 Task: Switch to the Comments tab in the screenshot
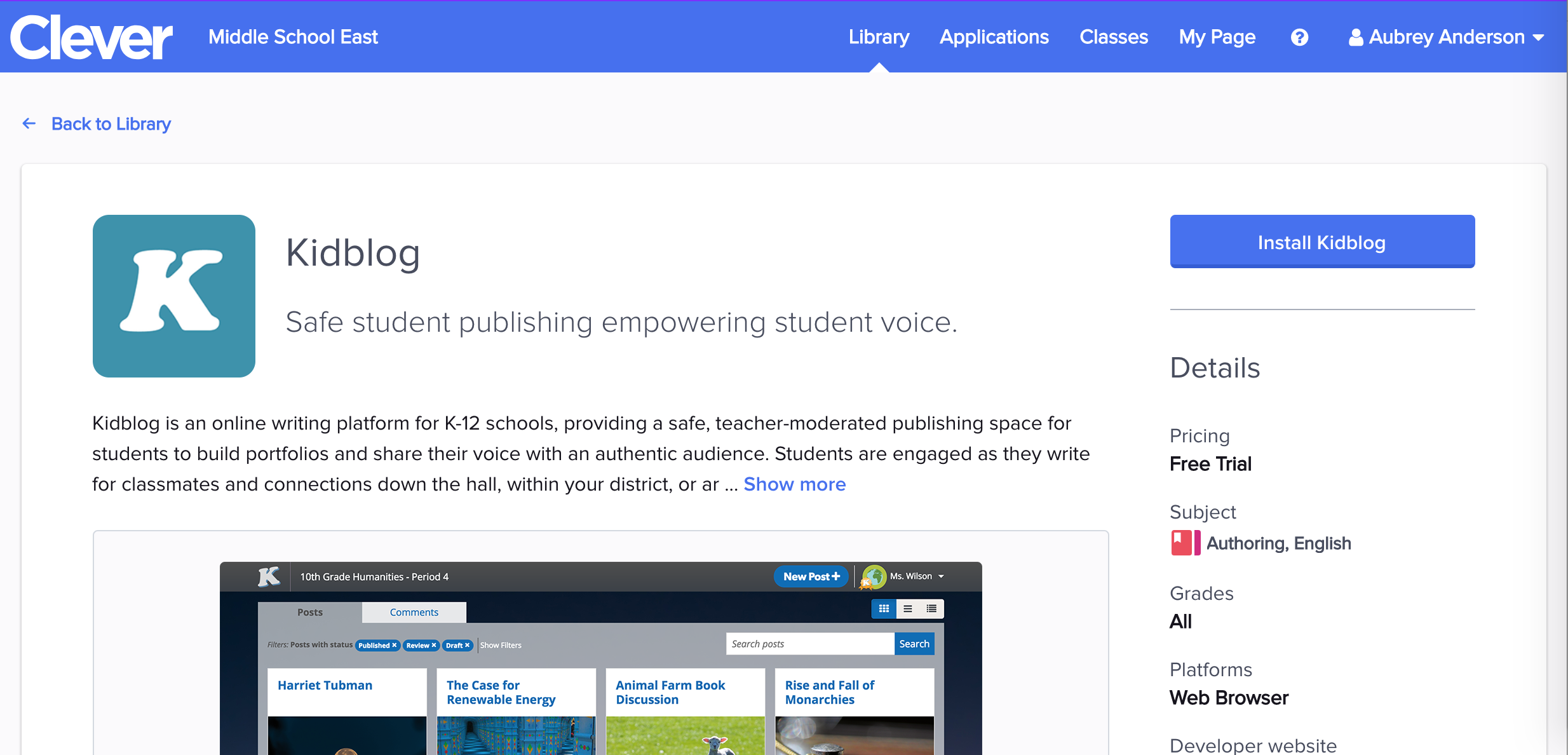pyautogui.click(x=414, y=612)
